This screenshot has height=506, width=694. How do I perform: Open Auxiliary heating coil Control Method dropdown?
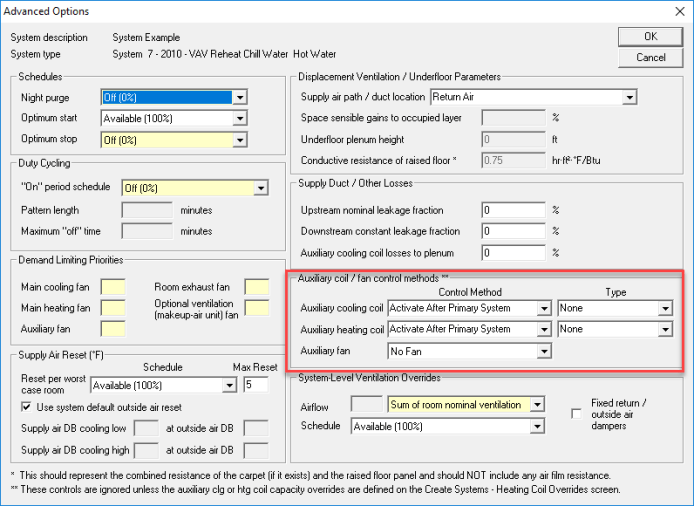coord(544,329)
